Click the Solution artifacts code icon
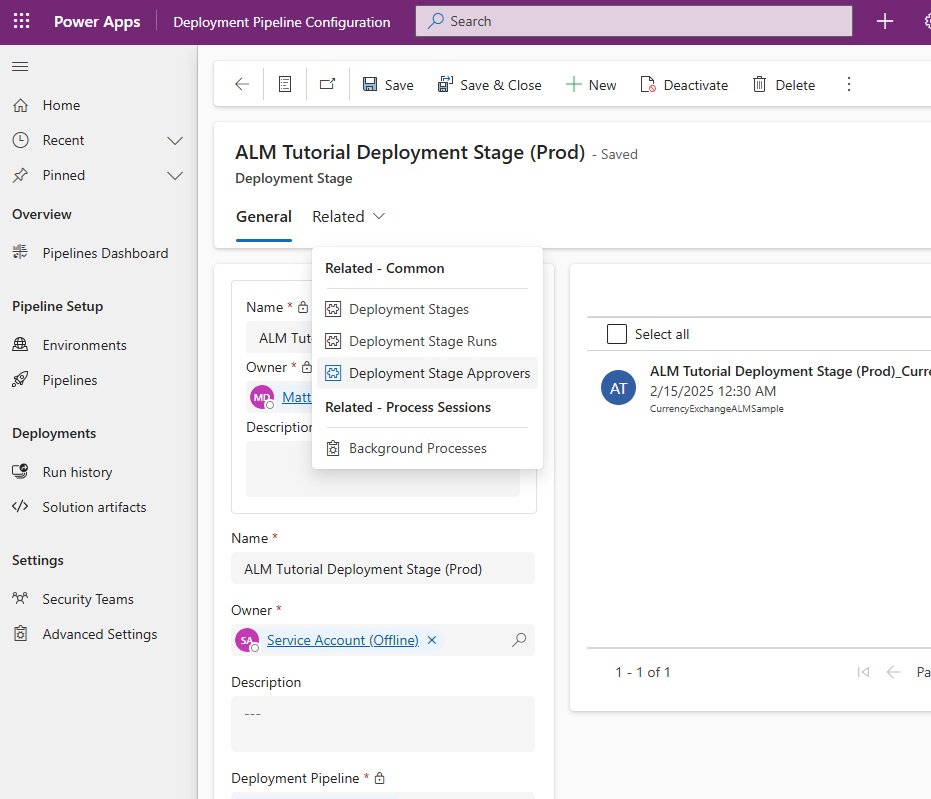Screen dimensions: 931x799 20,506
